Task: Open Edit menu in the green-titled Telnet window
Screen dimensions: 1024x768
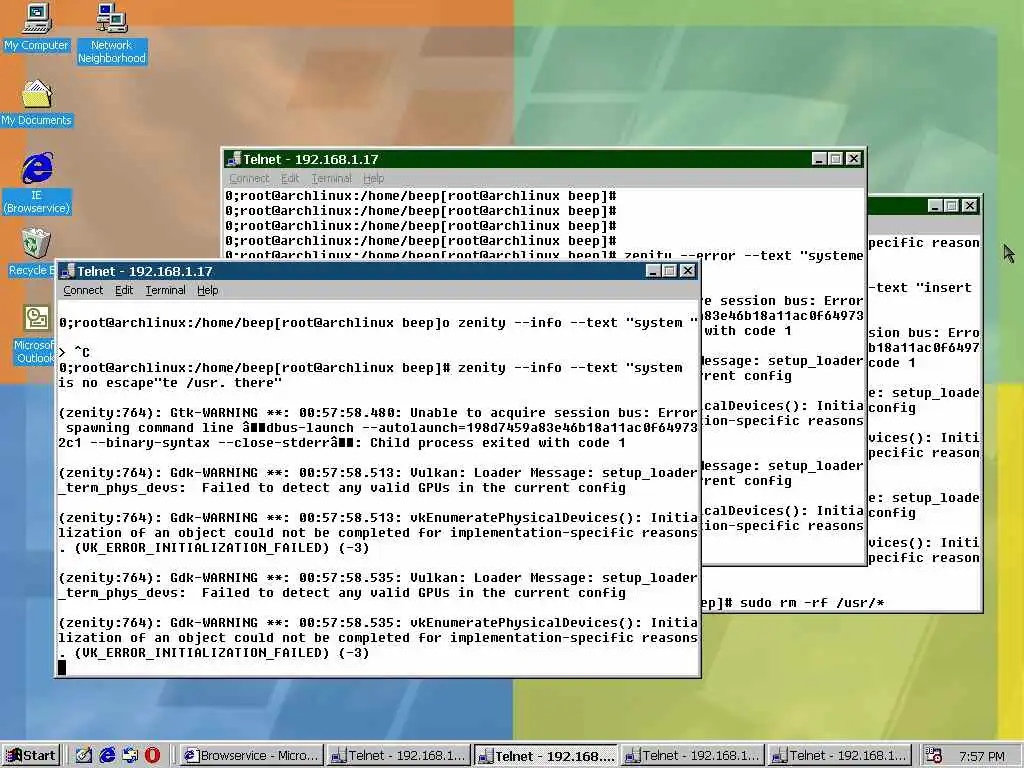Action: pyautogui.click(x=290, y=178)
